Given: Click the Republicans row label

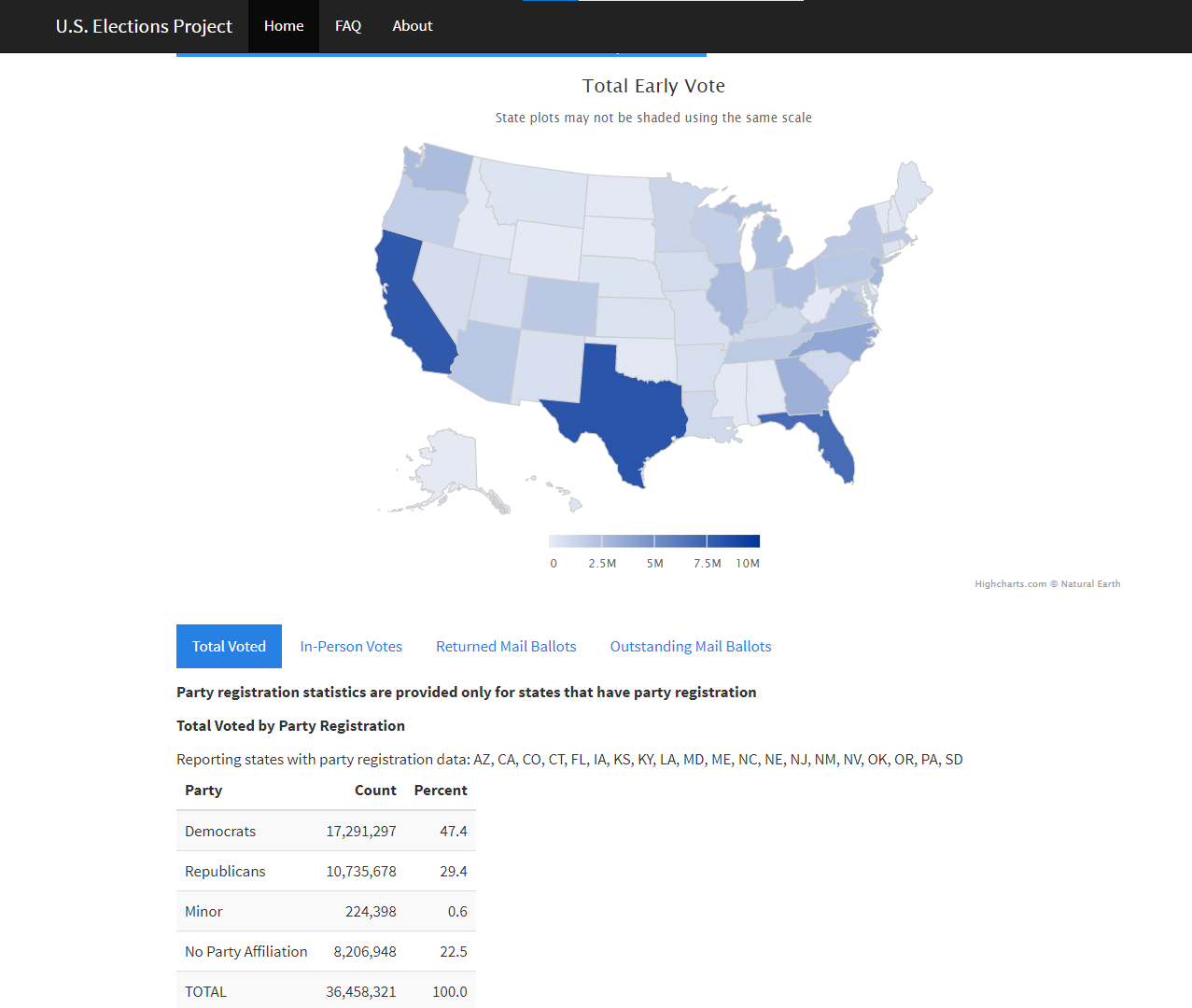Looking at the screenshot, I should [x=225, y=871].
